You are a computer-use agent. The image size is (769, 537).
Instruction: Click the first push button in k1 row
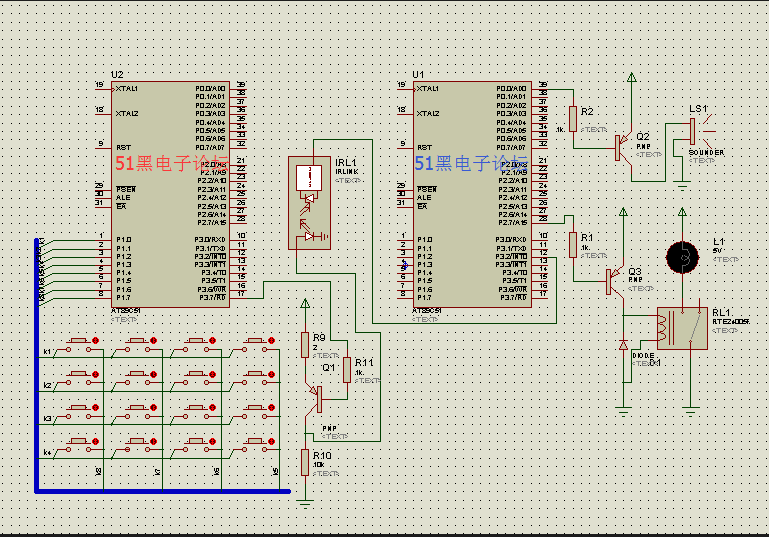[x=78, y=345]
